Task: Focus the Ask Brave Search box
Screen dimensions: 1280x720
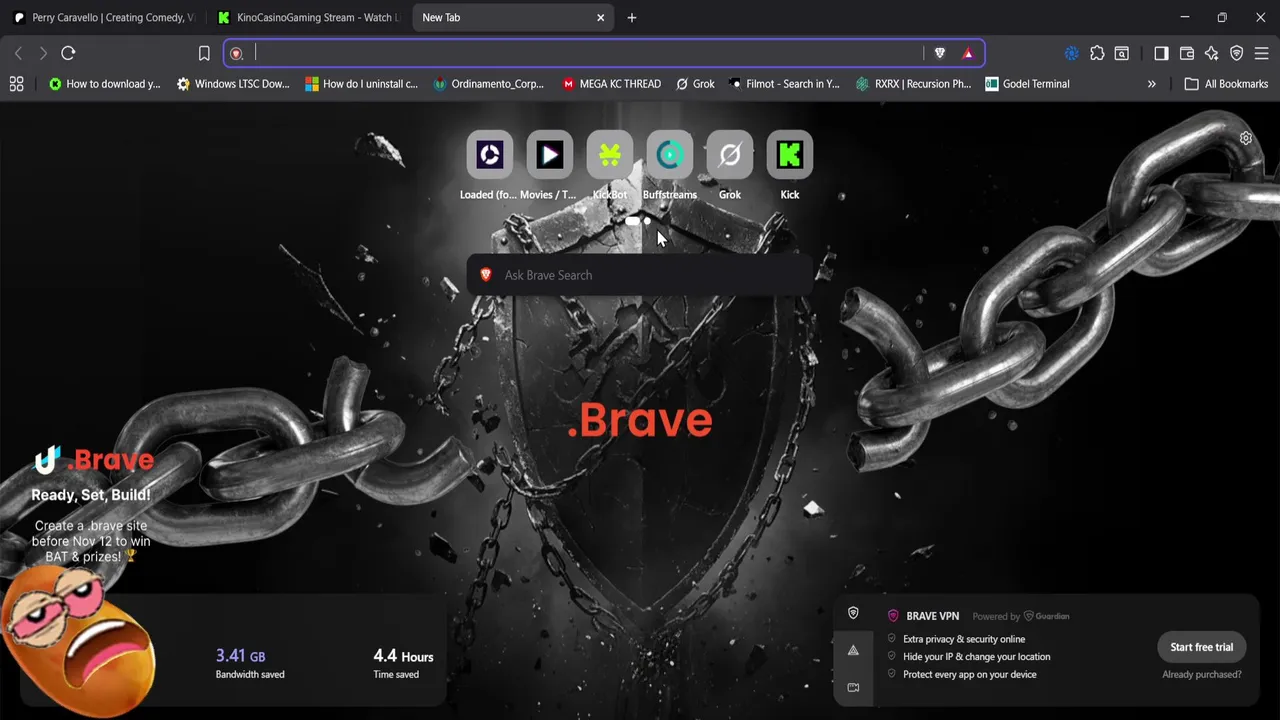Action: [x=640, y=275]
